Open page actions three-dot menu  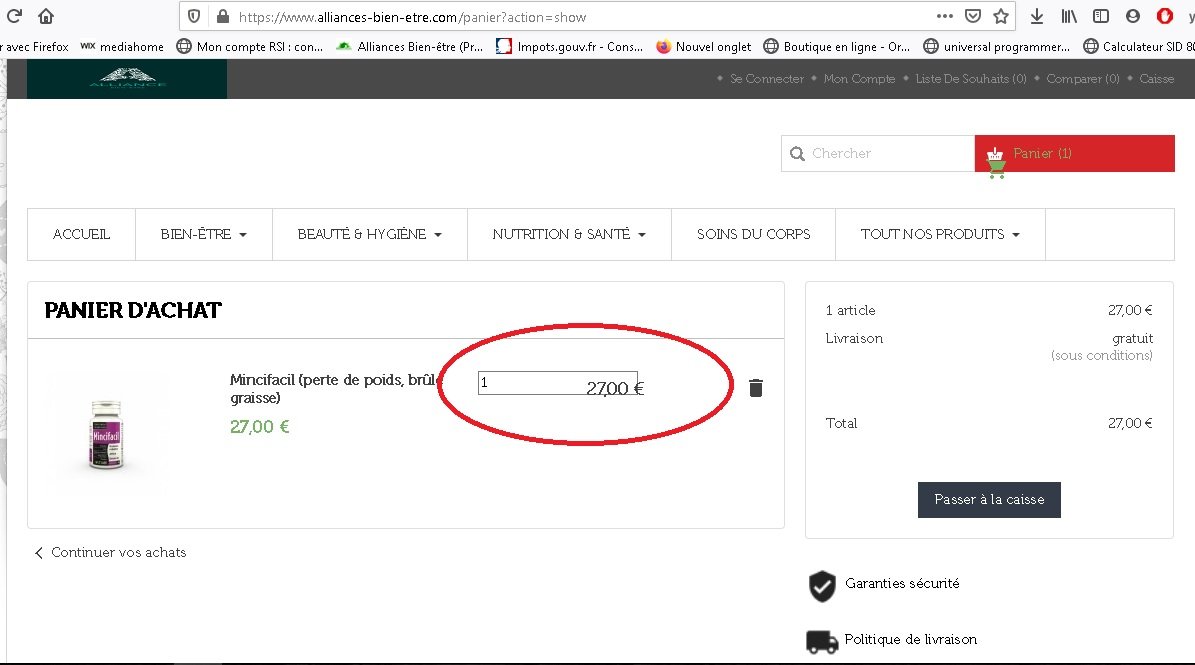pyautogui.click(x=945, y=16)
